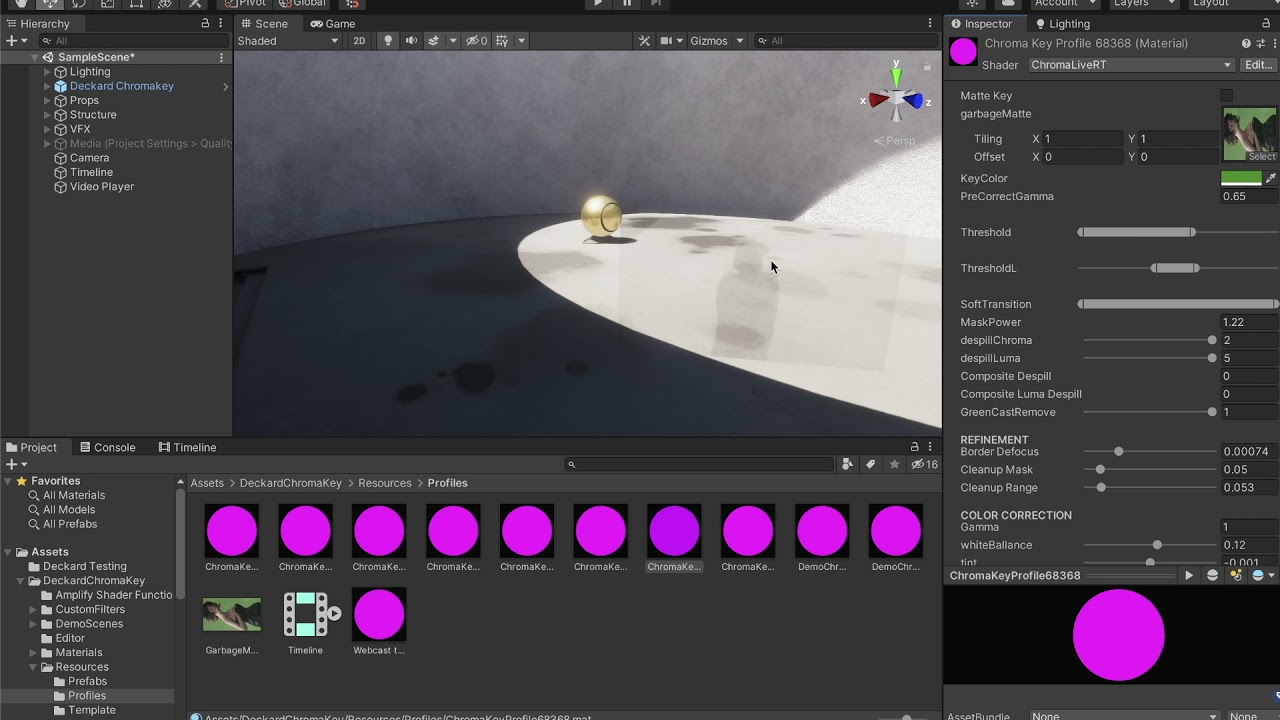The width and height of the screenshot is (1280, 720).
Task: Select All Materials favorite
Action: point(74,496)
